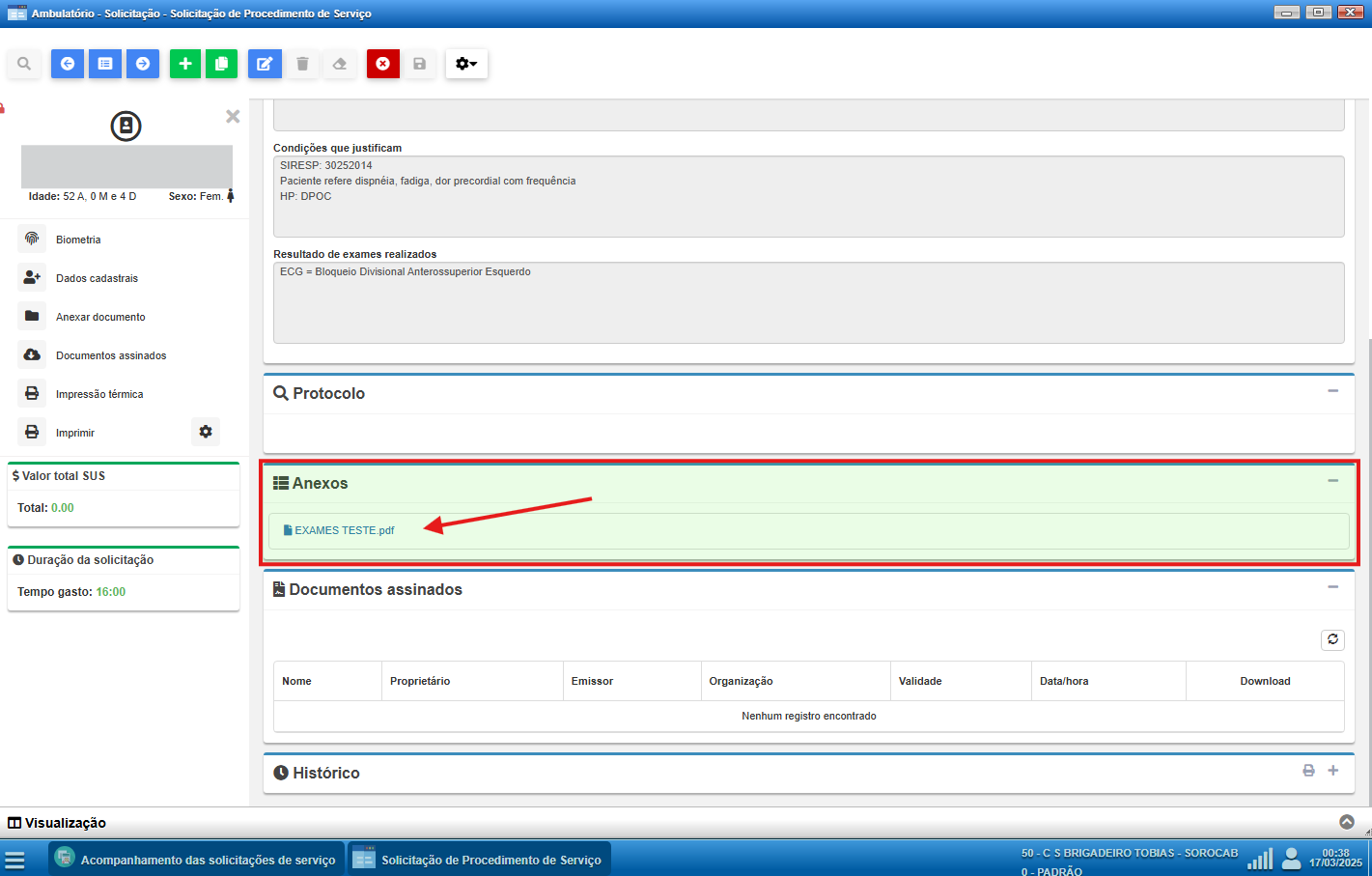Click the Resultado de exames realizados text area
Screen dimensions: 1372x876
coord(808,302)
